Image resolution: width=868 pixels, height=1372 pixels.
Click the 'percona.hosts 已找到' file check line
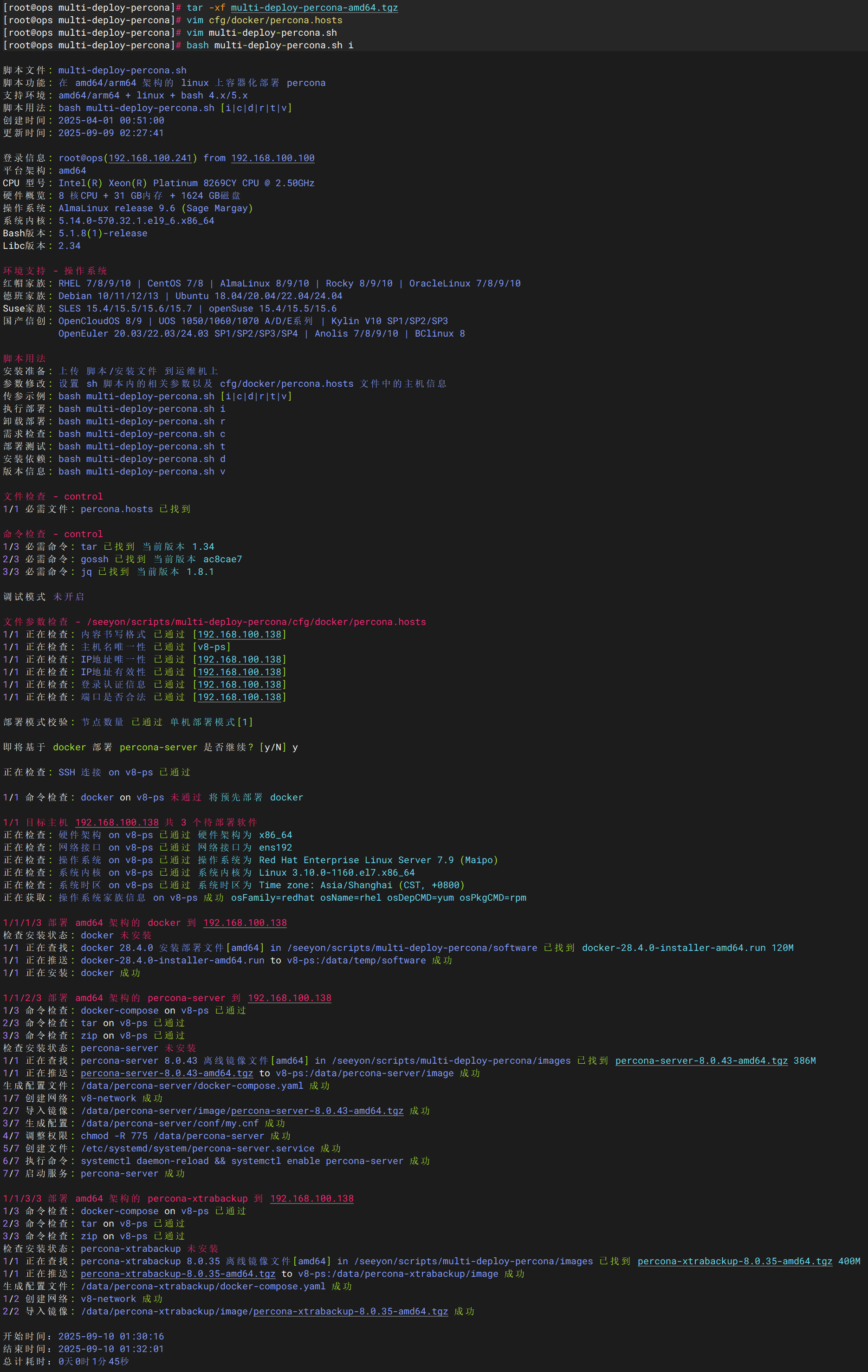[x=97, y=509]
